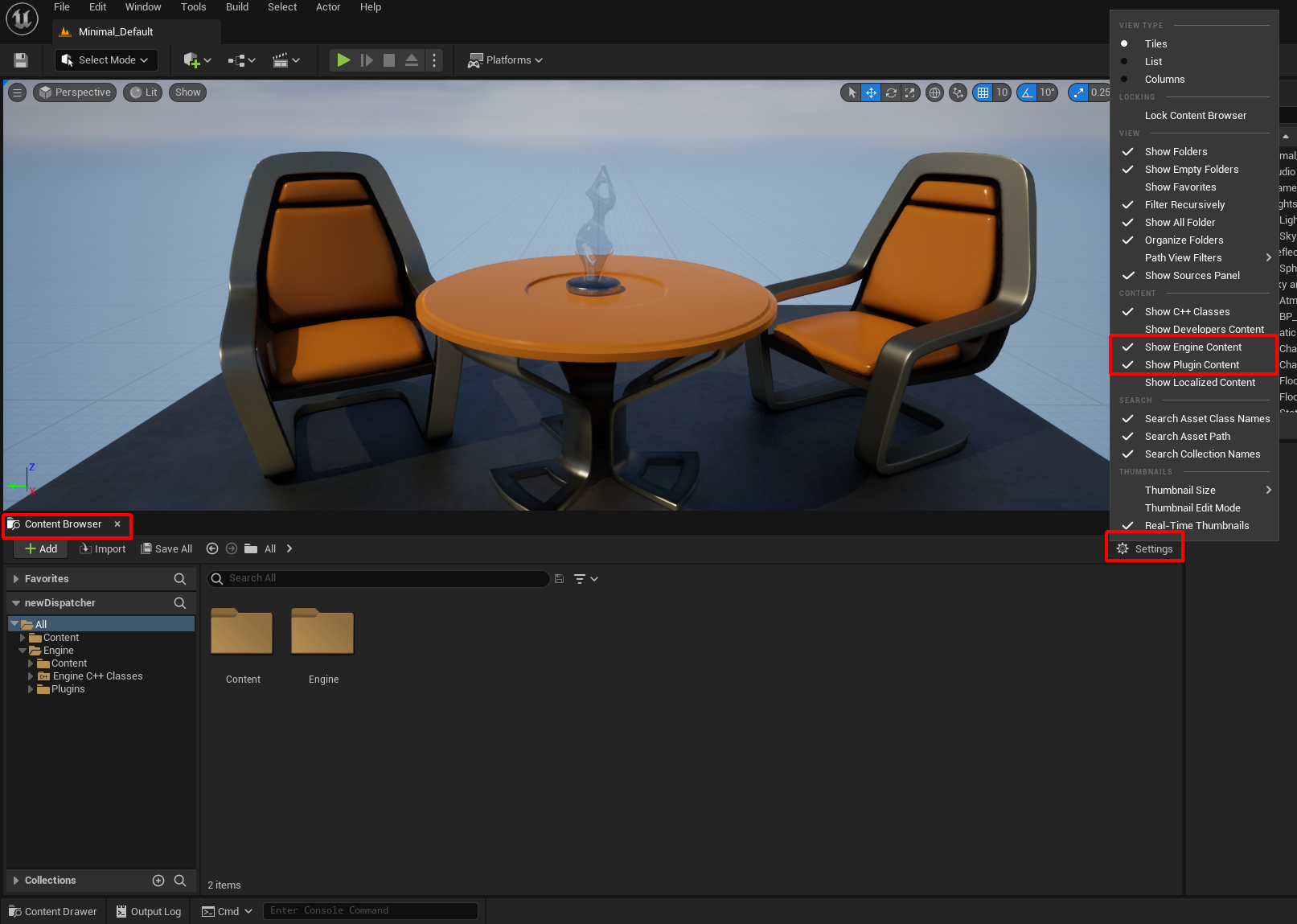
Task: Select the rotate tool in the viewport toolbar
Action: tap(891, 92)
